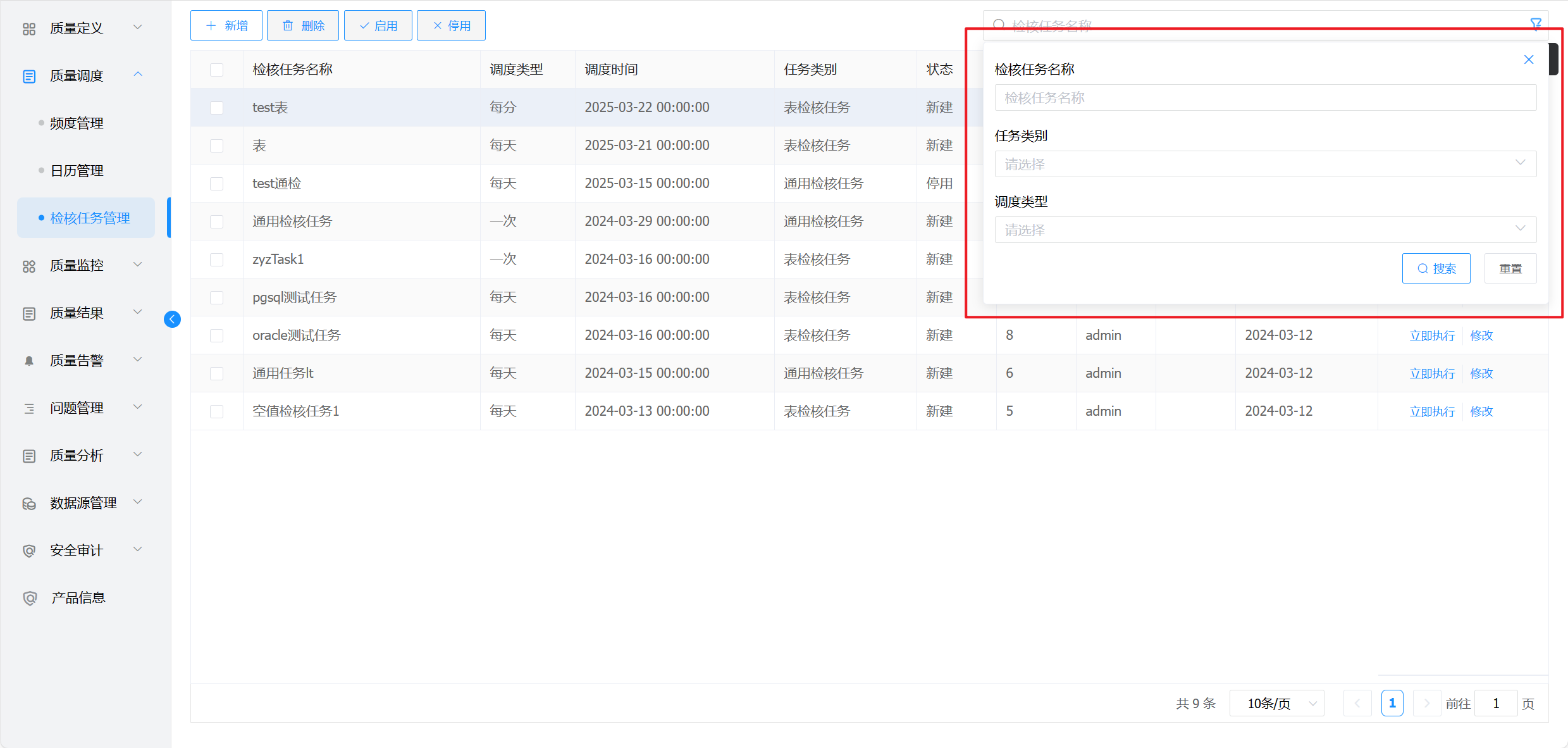Click the 问题管理 list icon
The image size is (1568, 748).
29,408
